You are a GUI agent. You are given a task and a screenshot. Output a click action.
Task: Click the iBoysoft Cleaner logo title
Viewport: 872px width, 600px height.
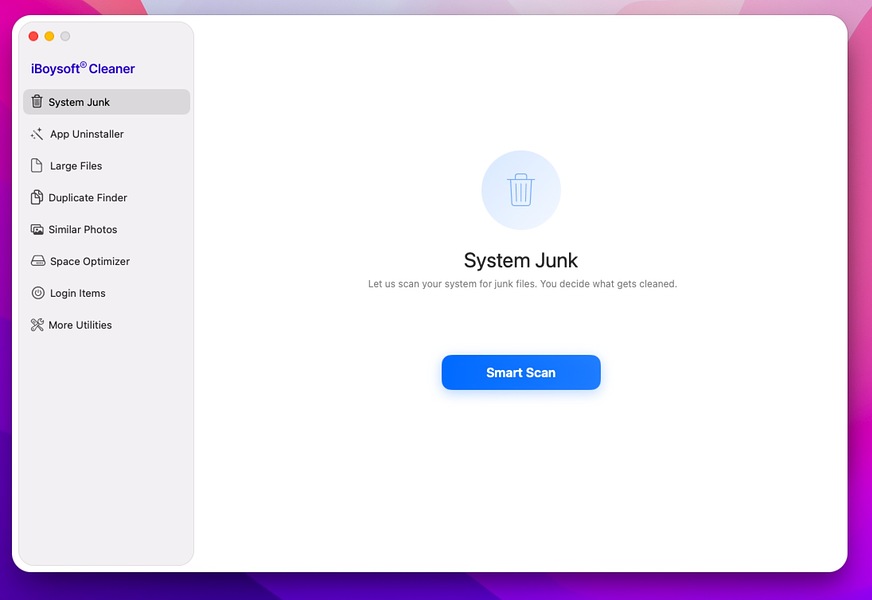click(x=83, y=68)
